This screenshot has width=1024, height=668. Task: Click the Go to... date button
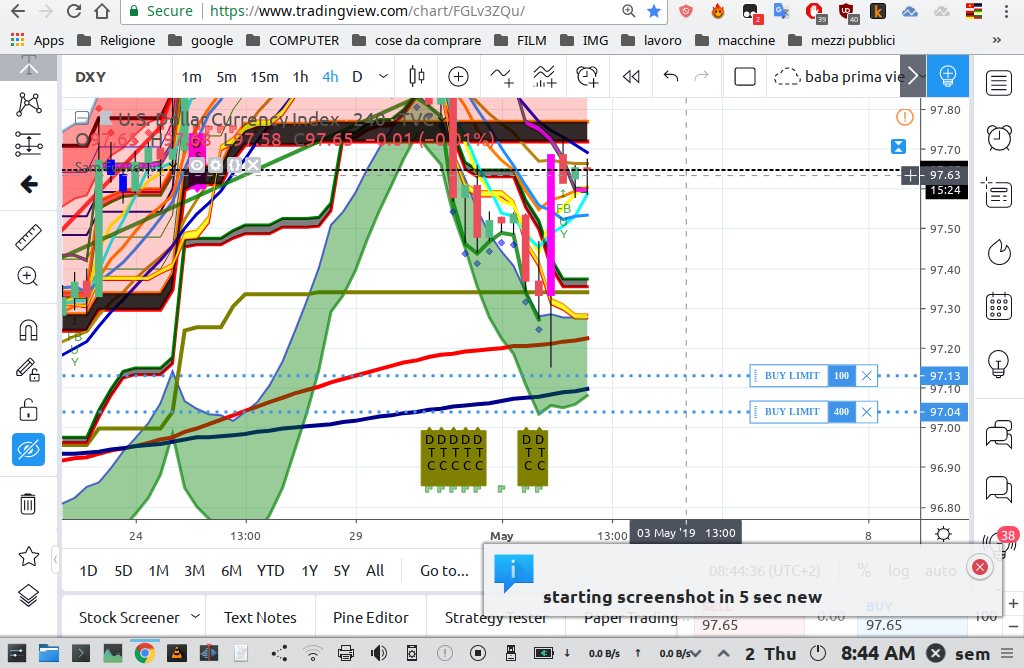(444, 571)
